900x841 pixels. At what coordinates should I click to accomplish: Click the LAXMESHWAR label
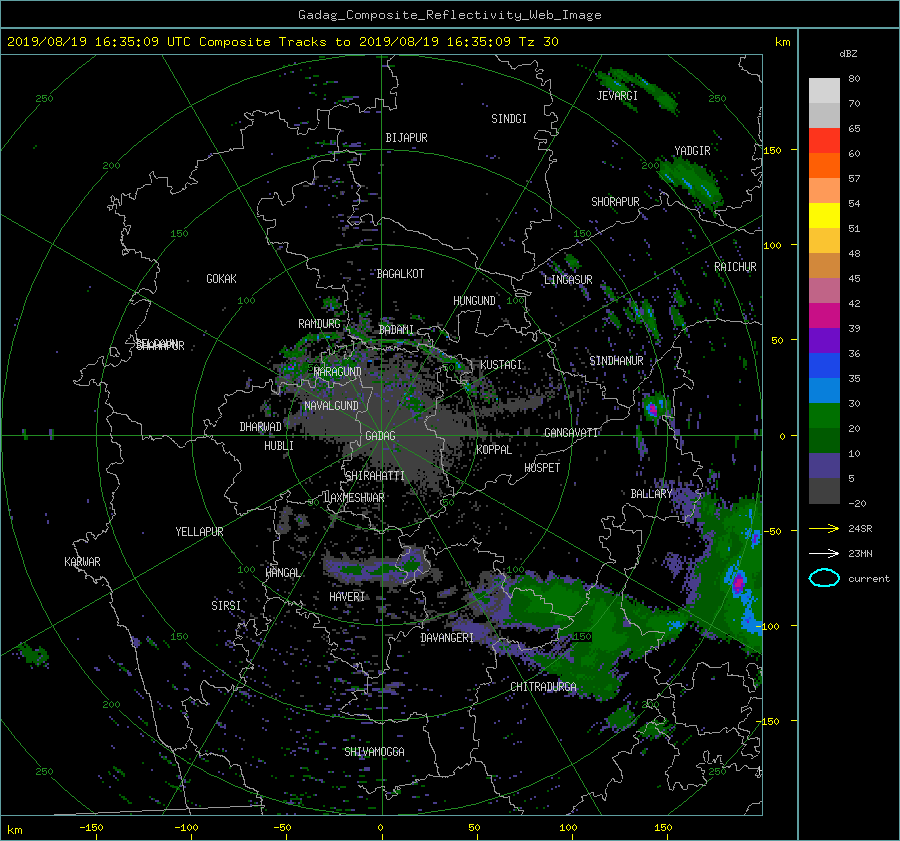pos(354,498)
